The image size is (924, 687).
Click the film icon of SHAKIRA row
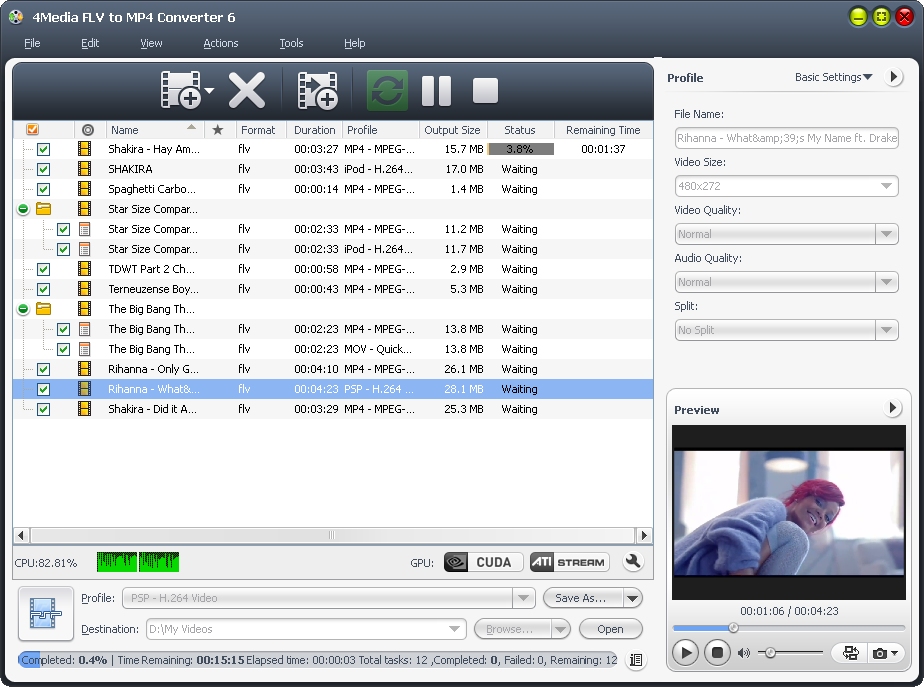click(x=84, y=169)
